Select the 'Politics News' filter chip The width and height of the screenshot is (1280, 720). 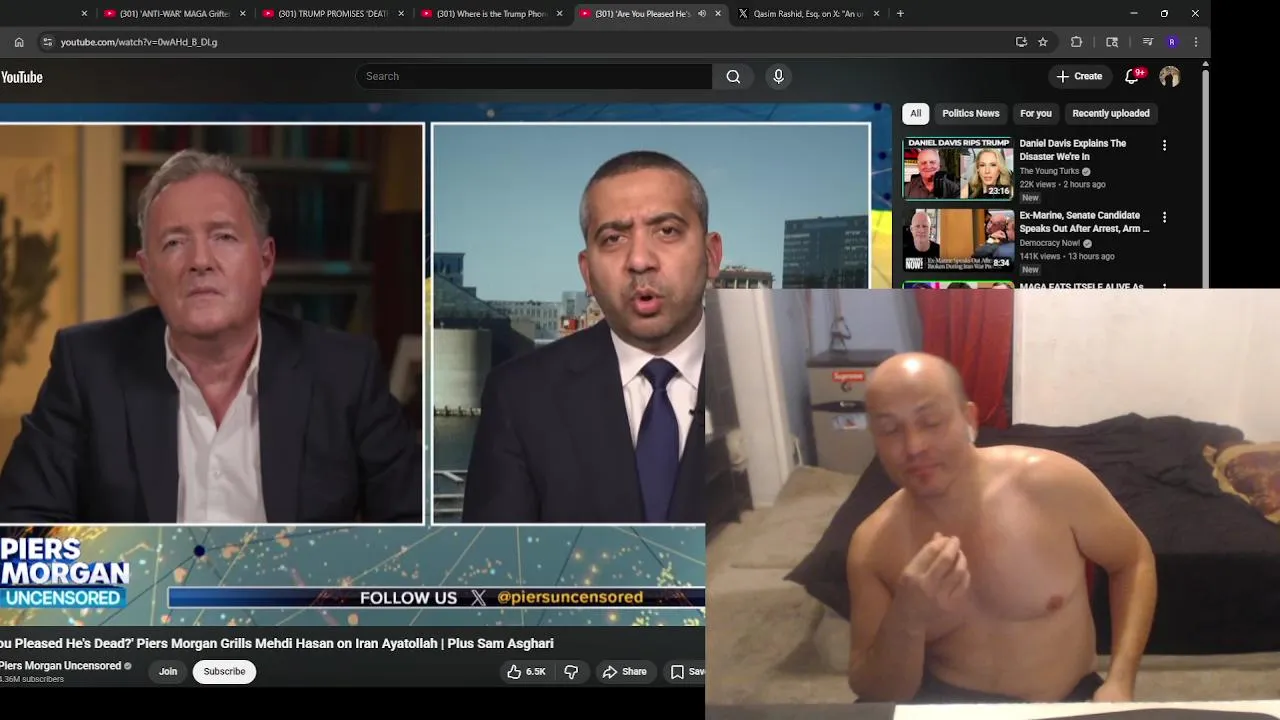pos(970,113)
